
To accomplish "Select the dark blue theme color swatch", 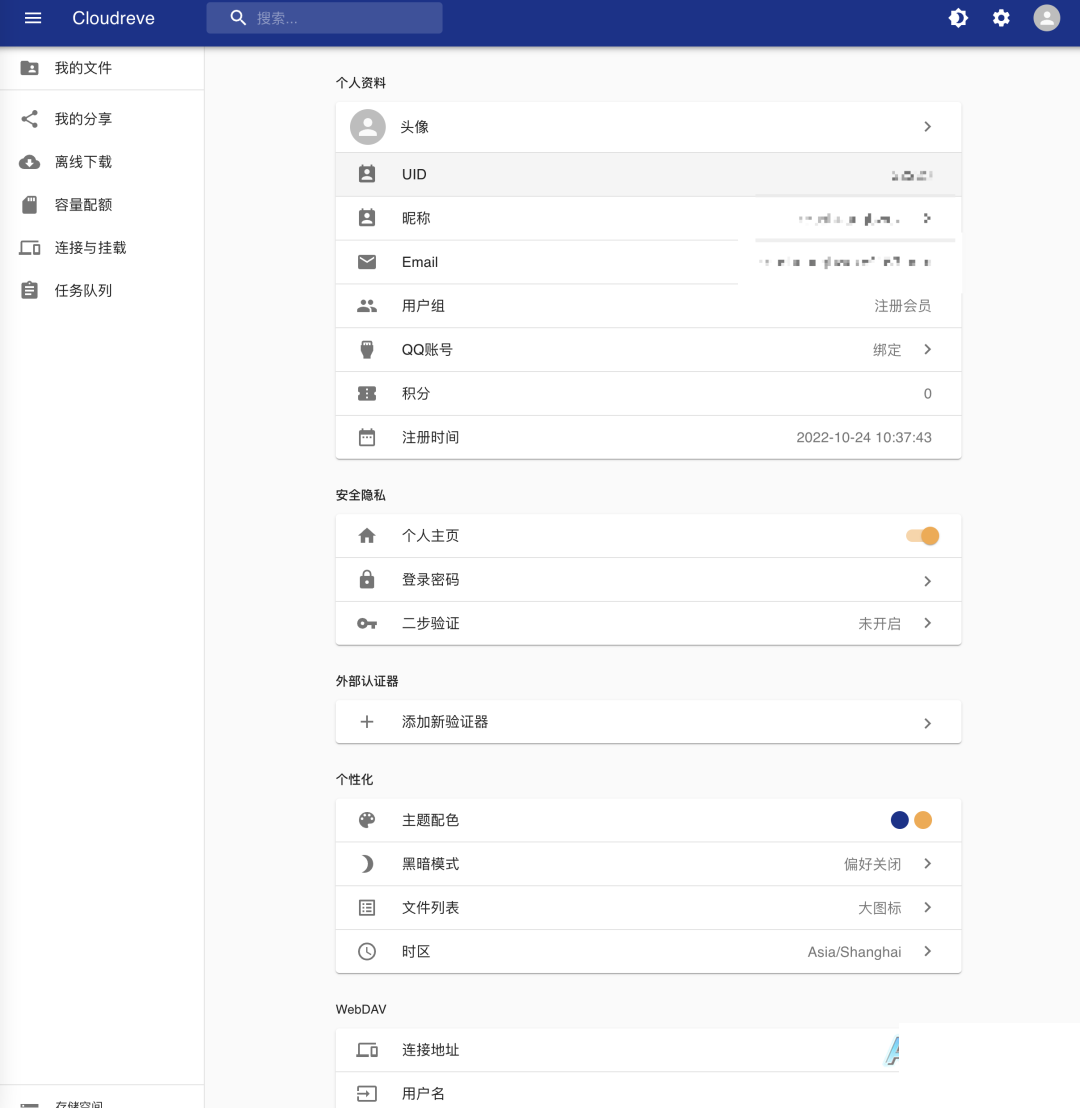I will [x=899, y=820].
